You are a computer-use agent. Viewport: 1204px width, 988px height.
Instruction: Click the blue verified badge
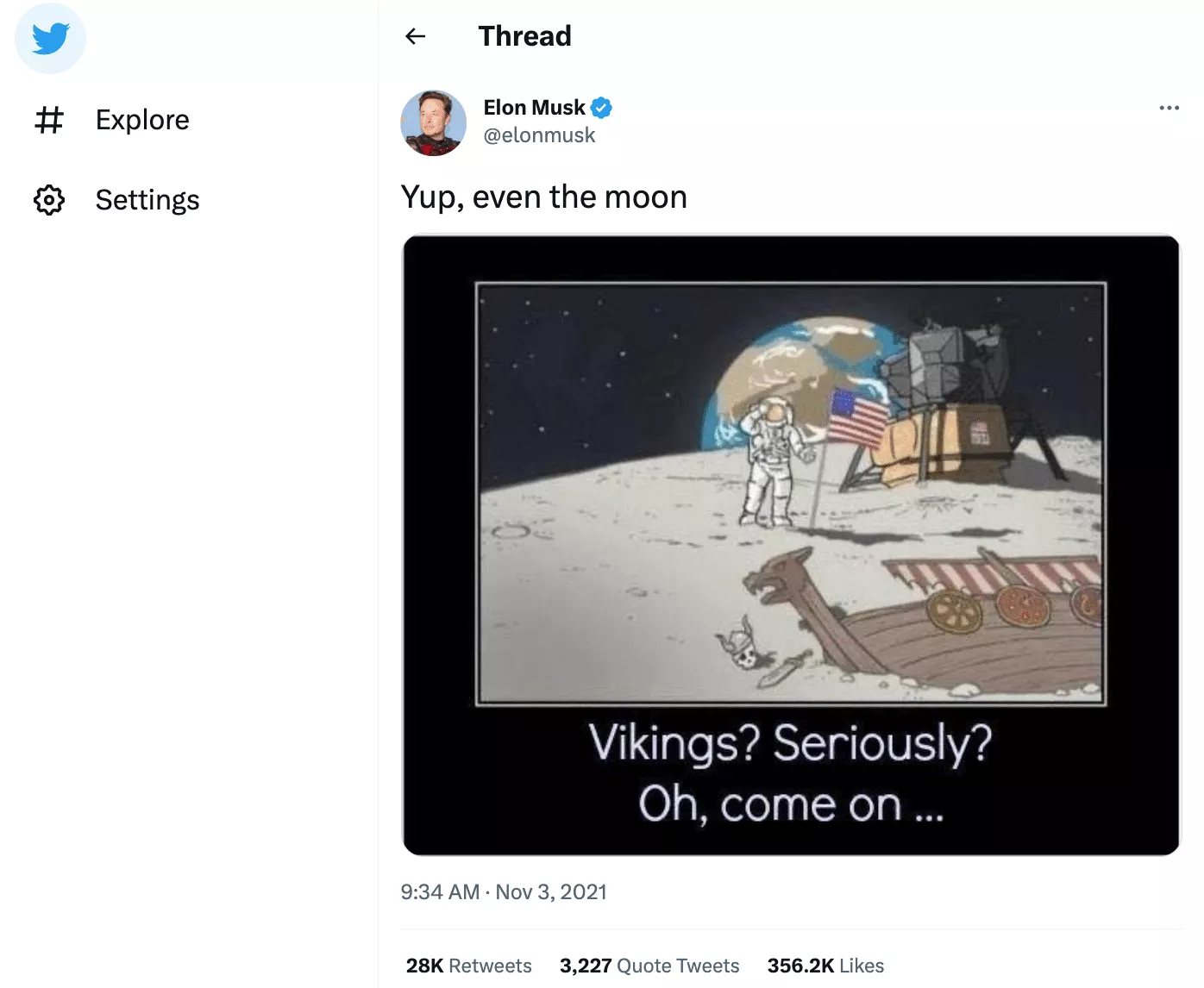602,108
